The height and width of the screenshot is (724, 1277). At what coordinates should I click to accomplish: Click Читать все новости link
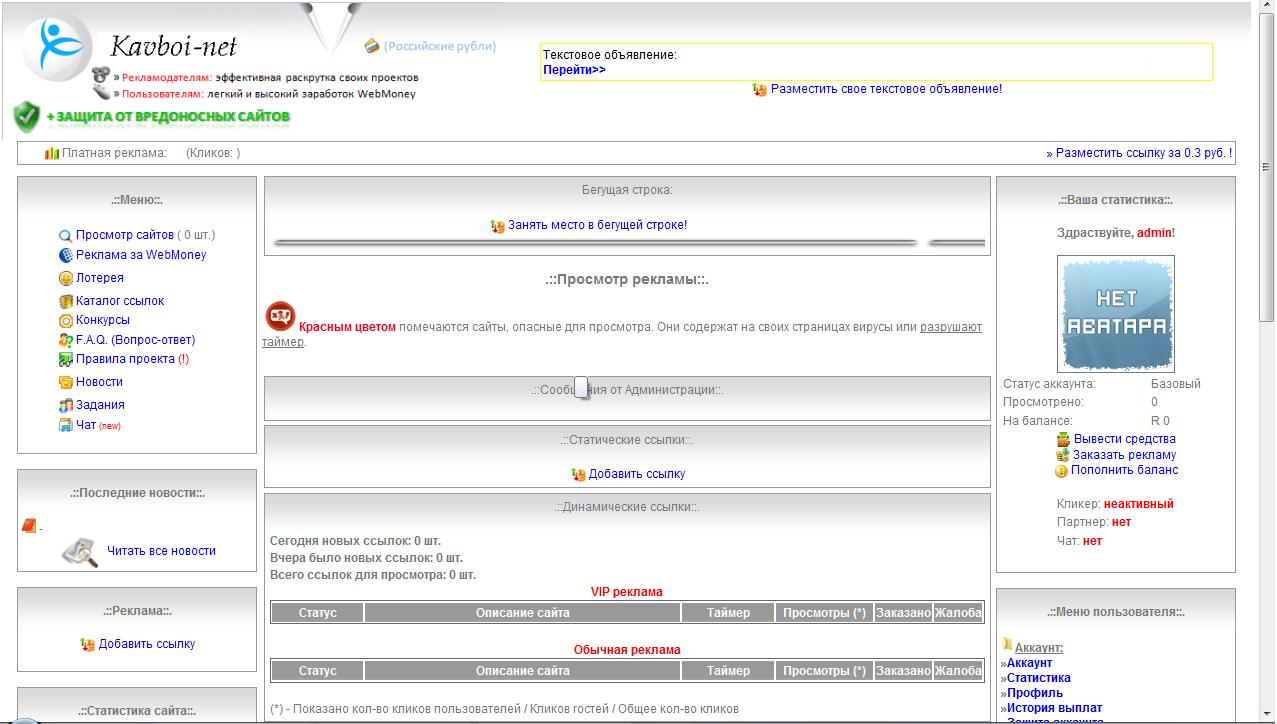click(161, 551)
